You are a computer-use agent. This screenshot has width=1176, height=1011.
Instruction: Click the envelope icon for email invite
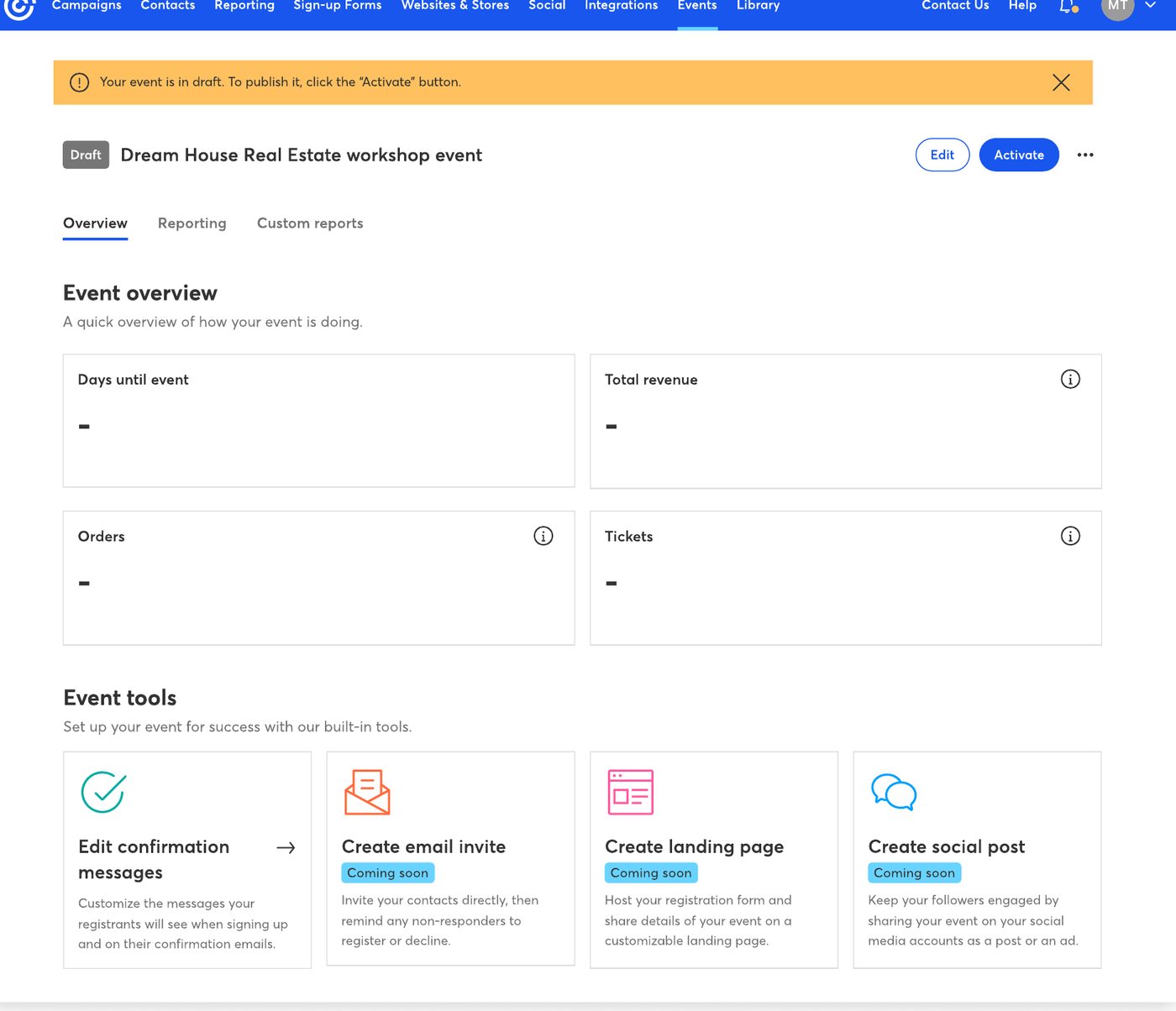point(367,792)
